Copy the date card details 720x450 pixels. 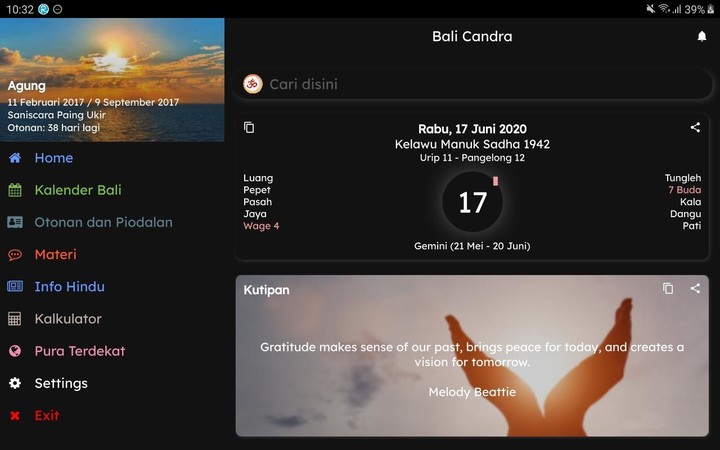coord(249,128)
